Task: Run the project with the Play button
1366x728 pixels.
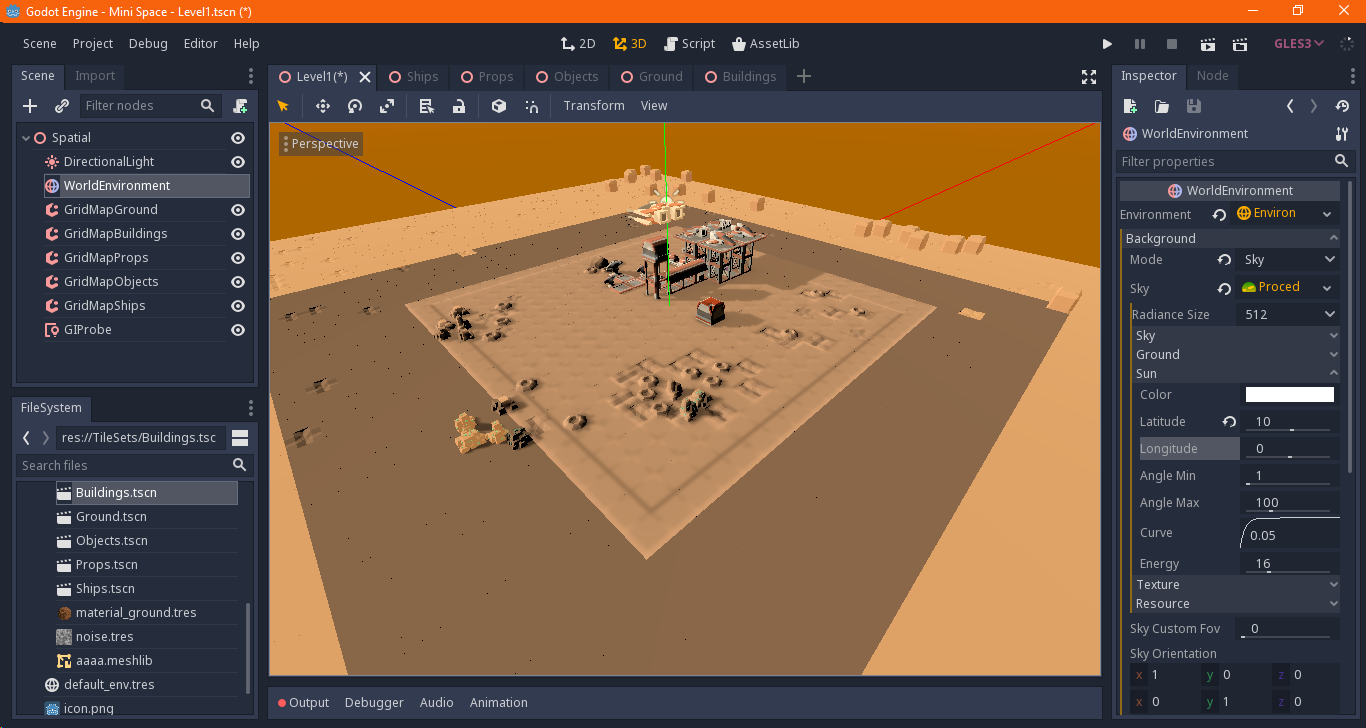Action: coord(1107,43)
